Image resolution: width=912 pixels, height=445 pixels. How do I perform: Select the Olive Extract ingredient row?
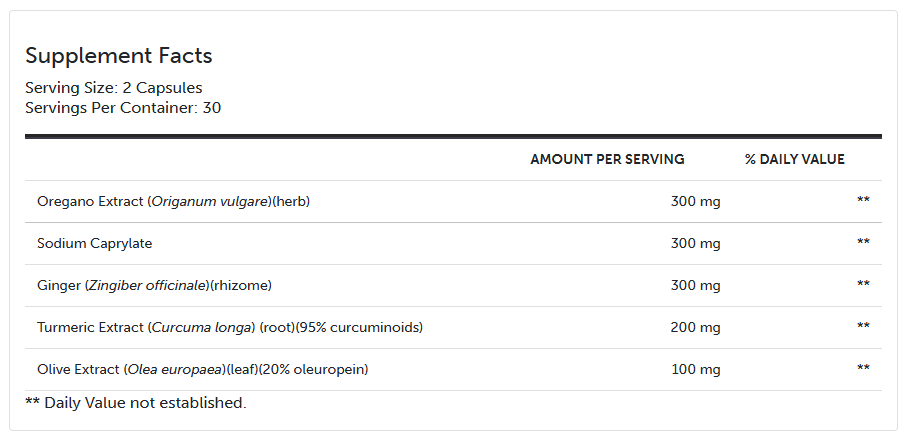tap(453, 369)
